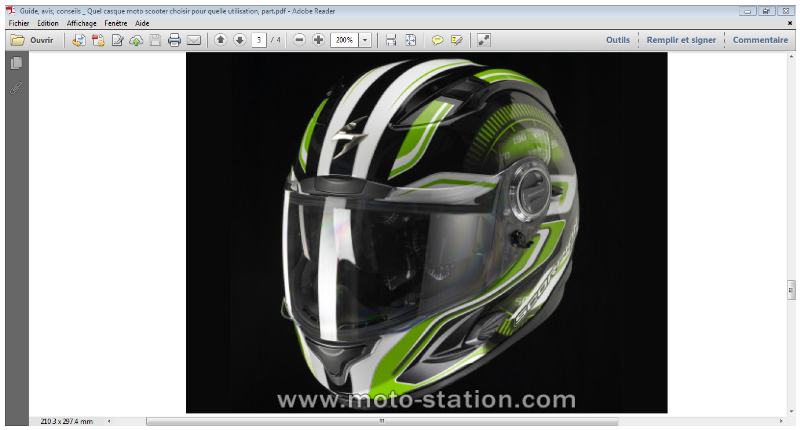Screen dimensions: 800x430
Task: Zoom in with the plus button
Action: click(x=318, y=39)
